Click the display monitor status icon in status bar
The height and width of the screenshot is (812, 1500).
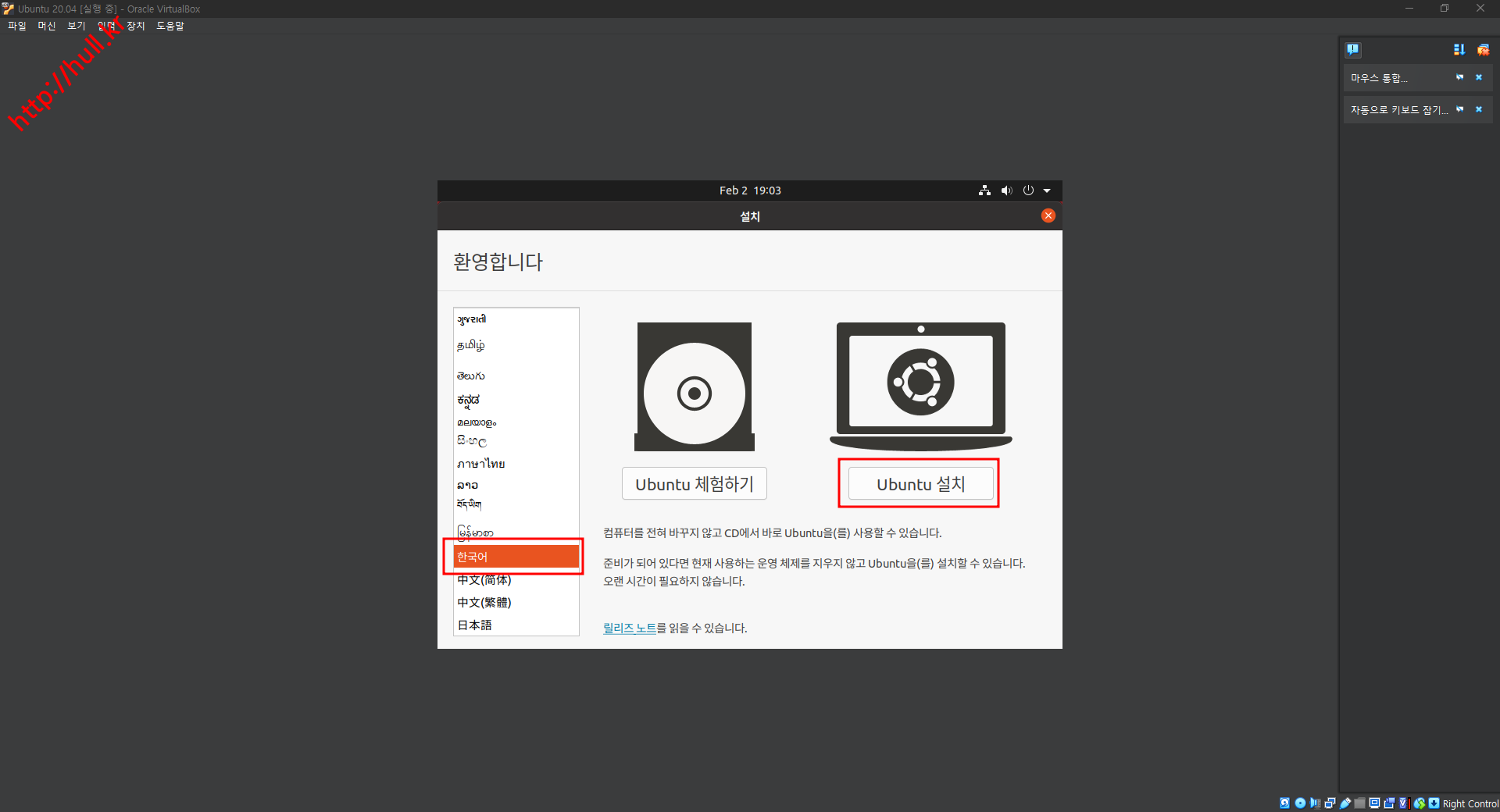[x=1374, y=803]
